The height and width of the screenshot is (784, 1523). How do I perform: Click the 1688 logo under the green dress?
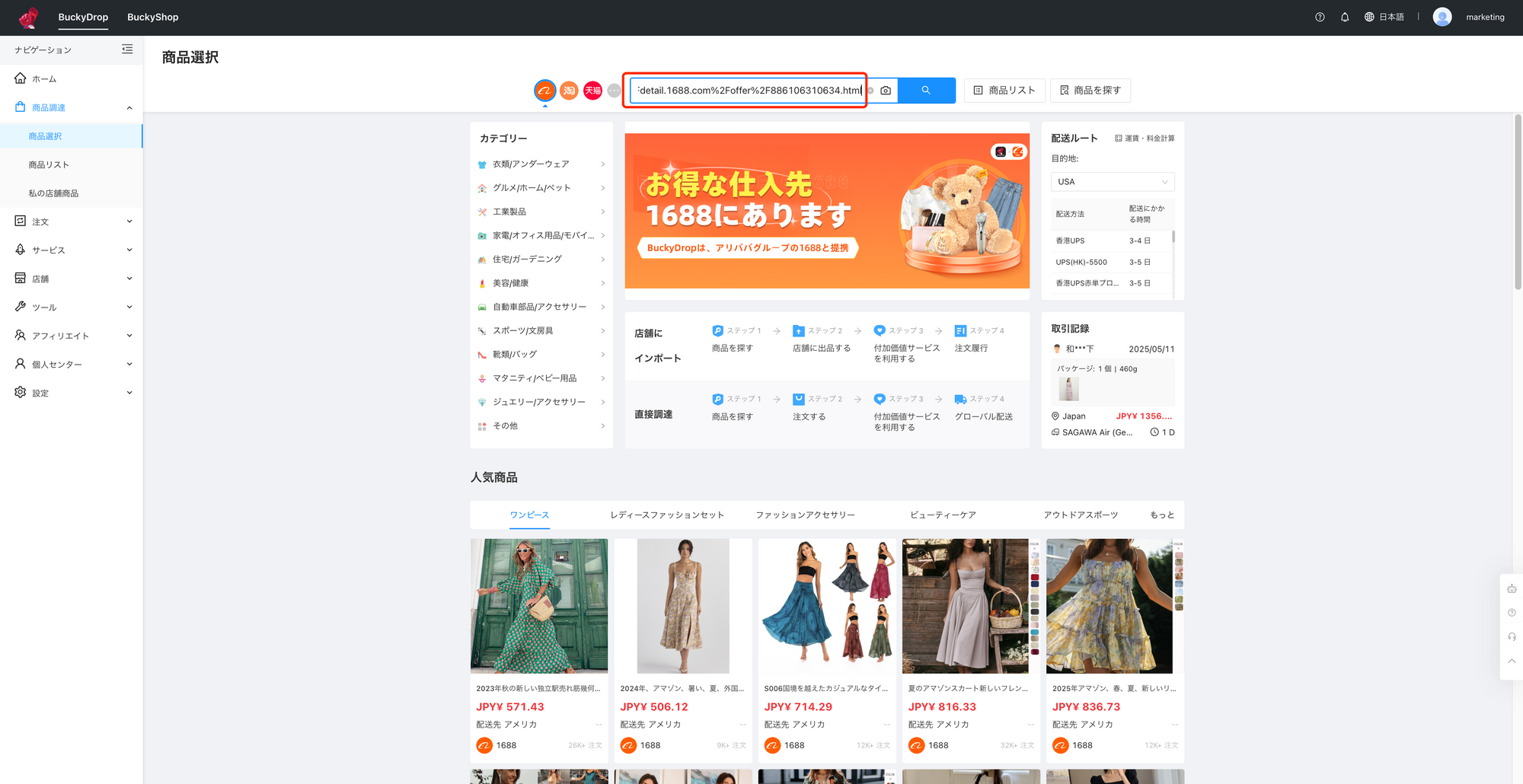click(x=484, y=745)
